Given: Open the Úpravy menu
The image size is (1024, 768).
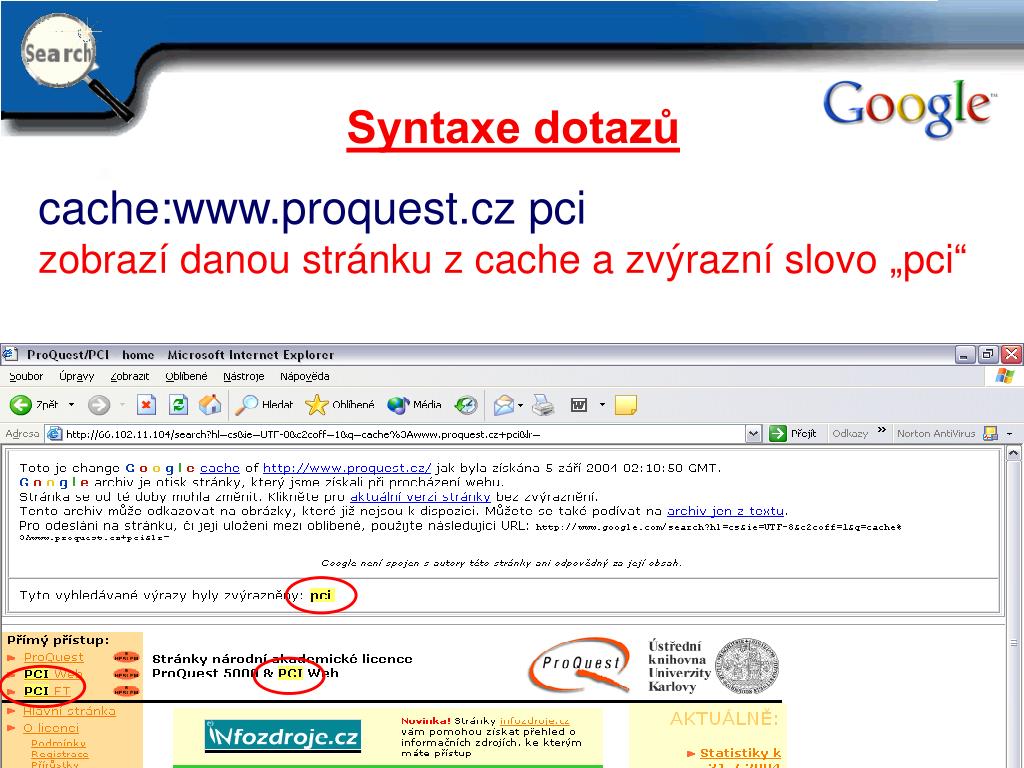Looking at the screenshot, I should coord(76,376).
